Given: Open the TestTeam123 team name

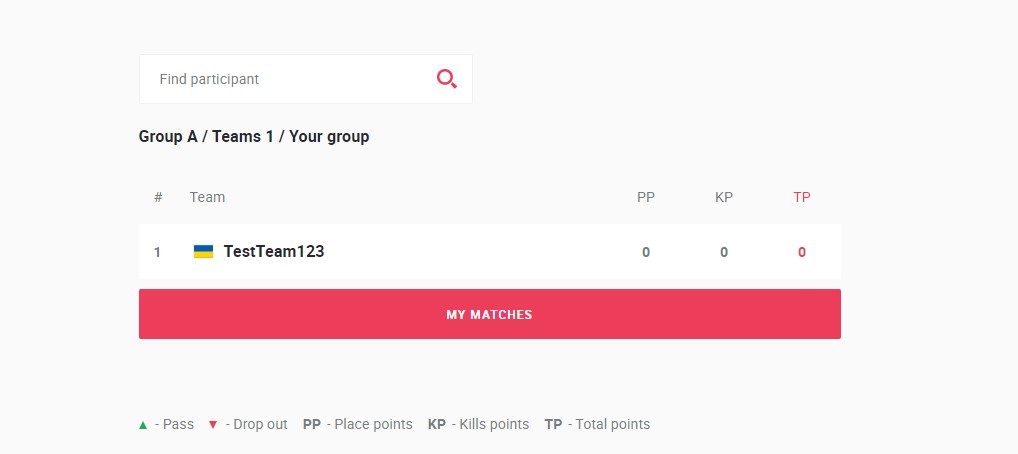Looking at the screenshot, I should [x=274, y=252].
